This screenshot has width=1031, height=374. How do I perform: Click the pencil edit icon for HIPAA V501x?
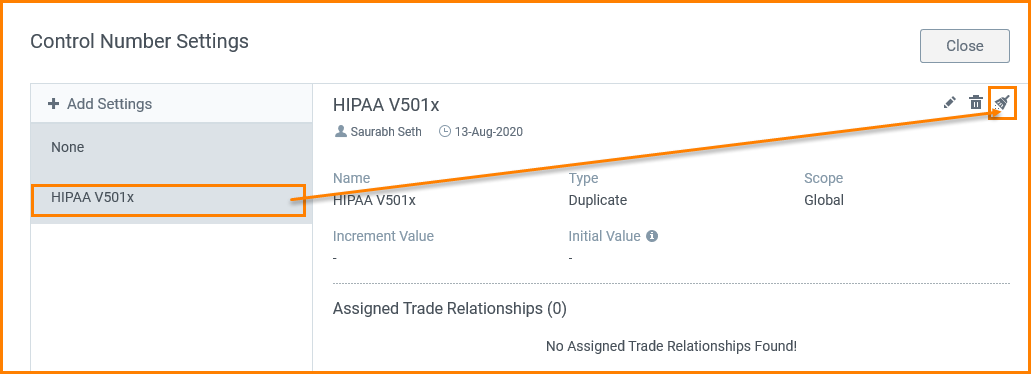coord(949,103)
